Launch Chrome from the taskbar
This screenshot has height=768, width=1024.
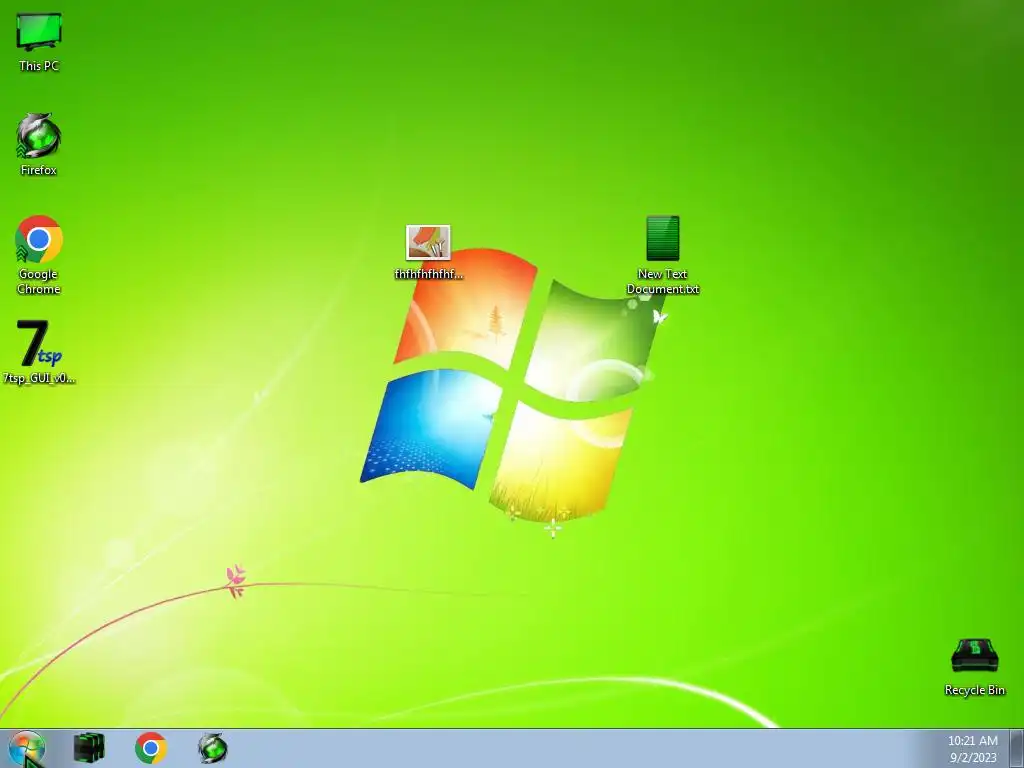coord(151,748)
